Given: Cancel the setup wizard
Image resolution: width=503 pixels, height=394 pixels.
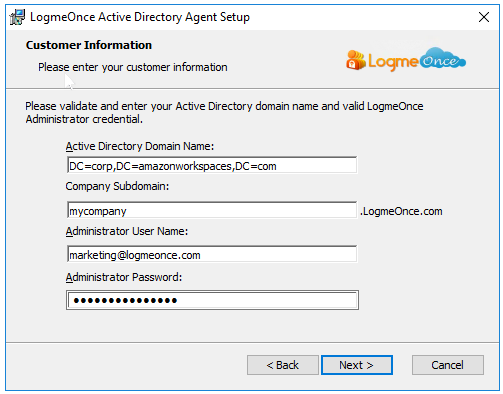Looking at the screenshot, I should (448, 365).
